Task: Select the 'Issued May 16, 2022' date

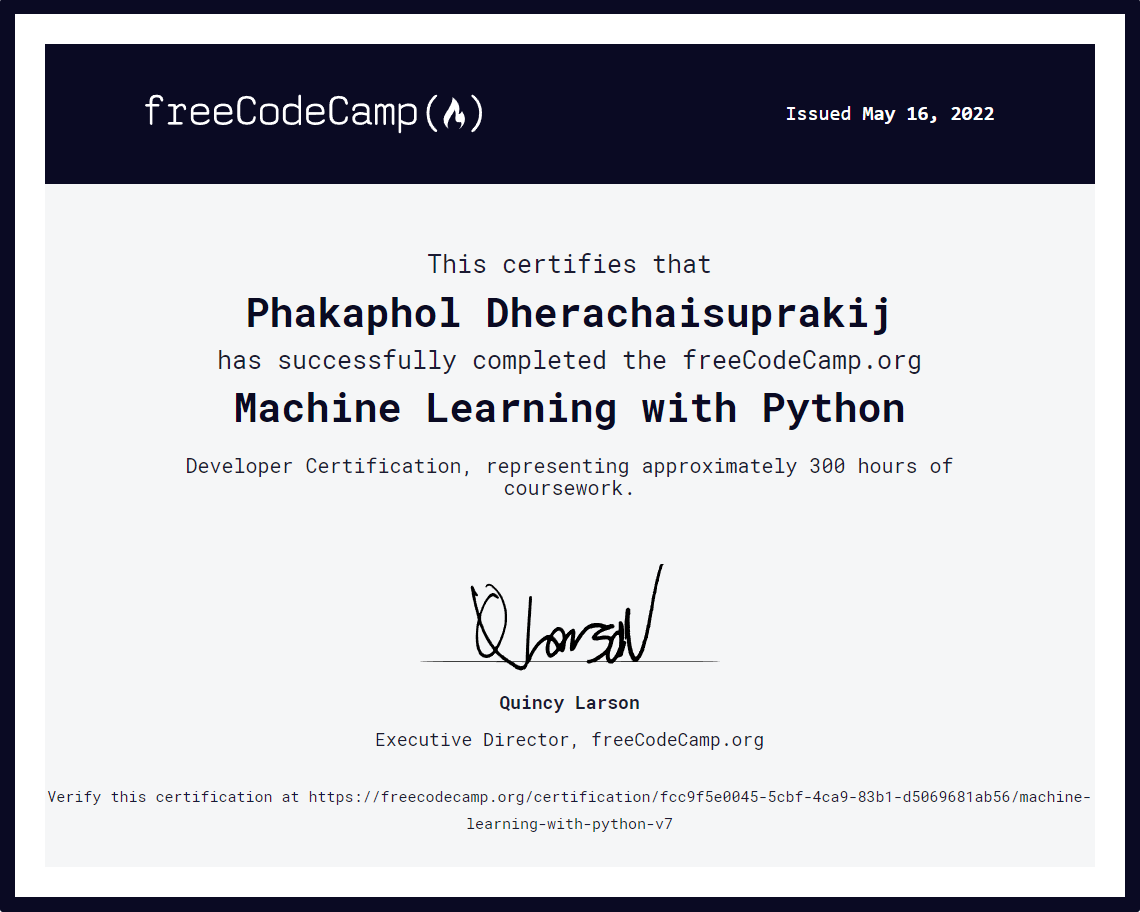Action: pyautogui.click(x=889, y=114)
